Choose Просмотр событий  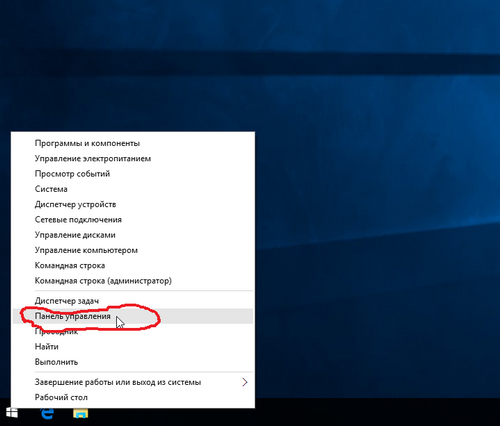click(x=133, y=174)
